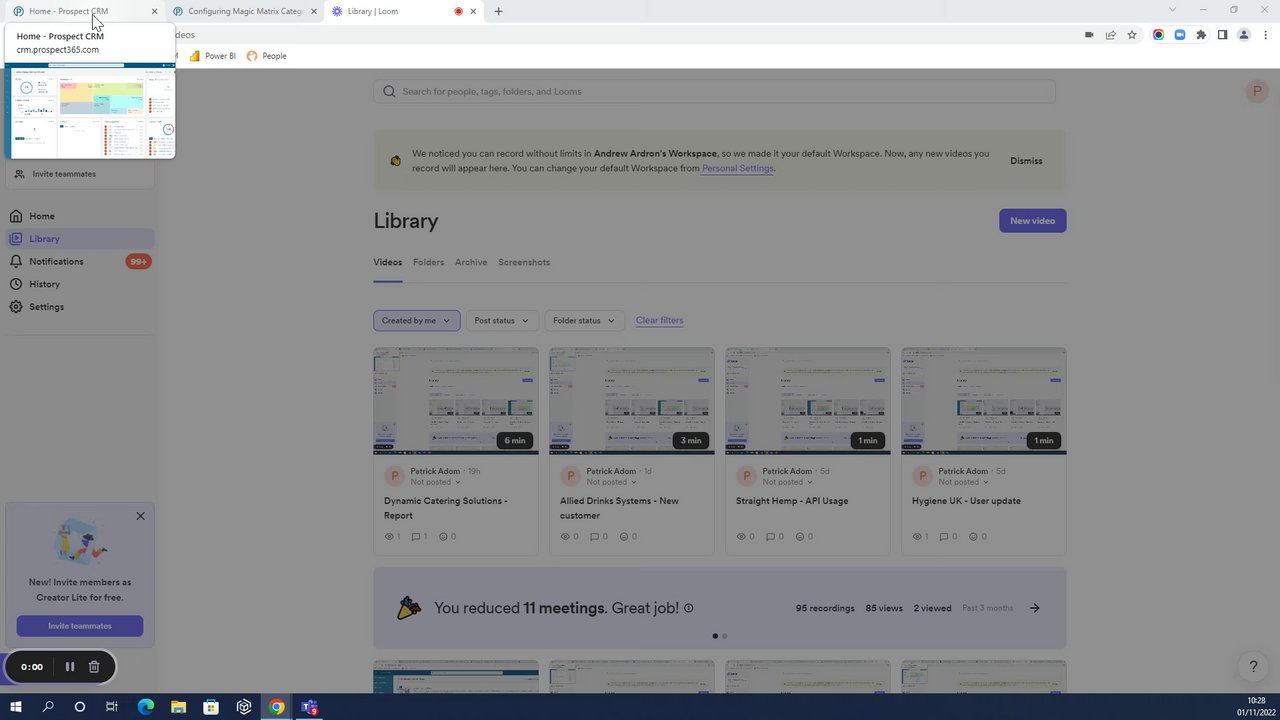The width and height of the screenshot is (1280, 720).
Task: Click the info icon beside Great job
Action: (x=688, y=608)
